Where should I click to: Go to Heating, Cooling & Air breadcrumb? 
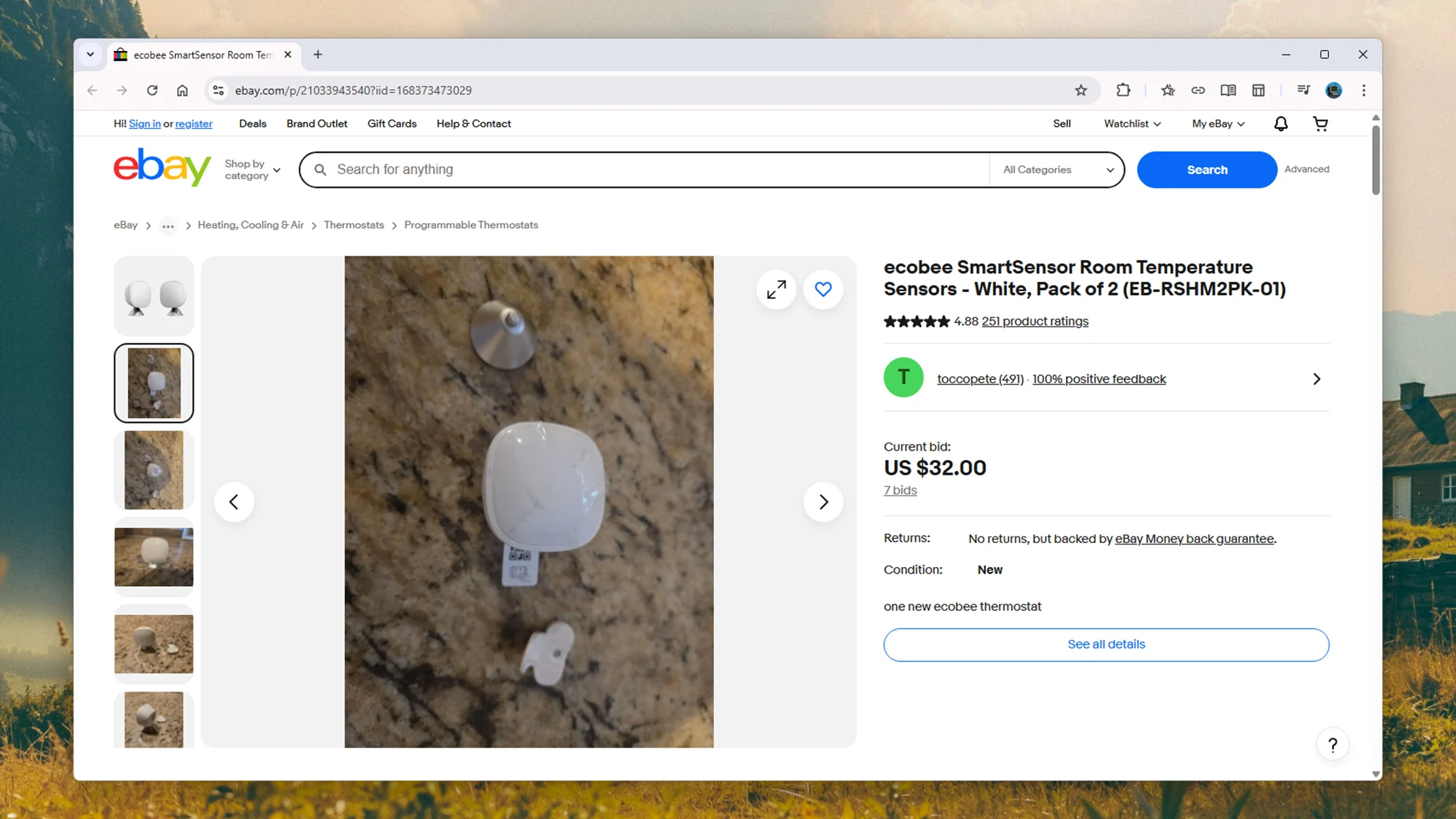click(250, 225)
